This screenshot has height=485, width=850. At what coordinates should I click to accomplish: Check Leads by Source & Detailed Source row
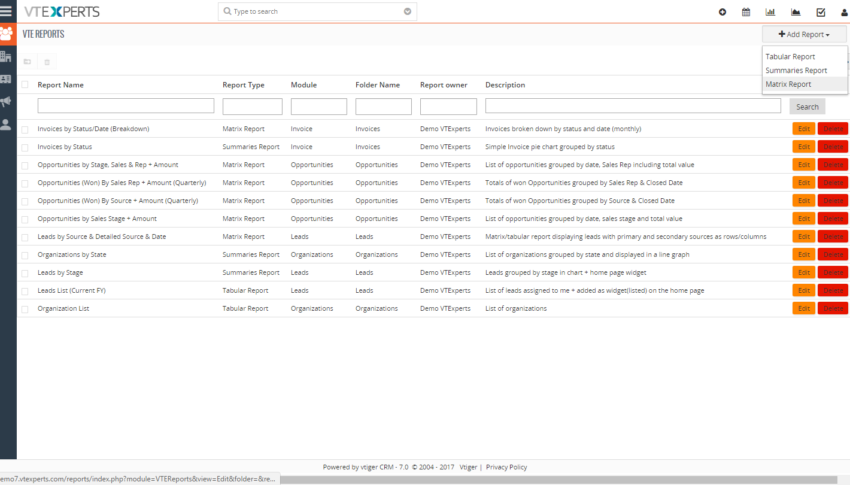25,237
